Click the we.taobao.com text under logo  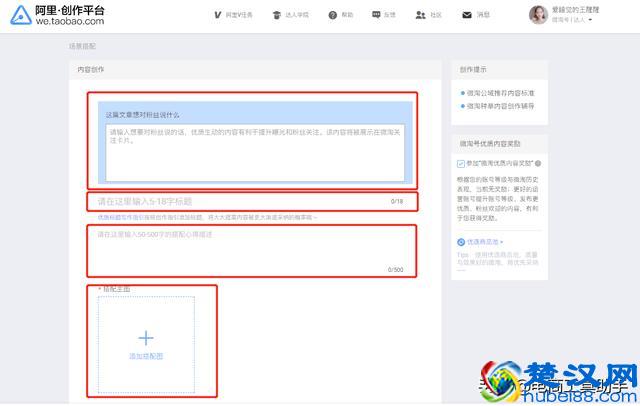(x=70, y=21)
